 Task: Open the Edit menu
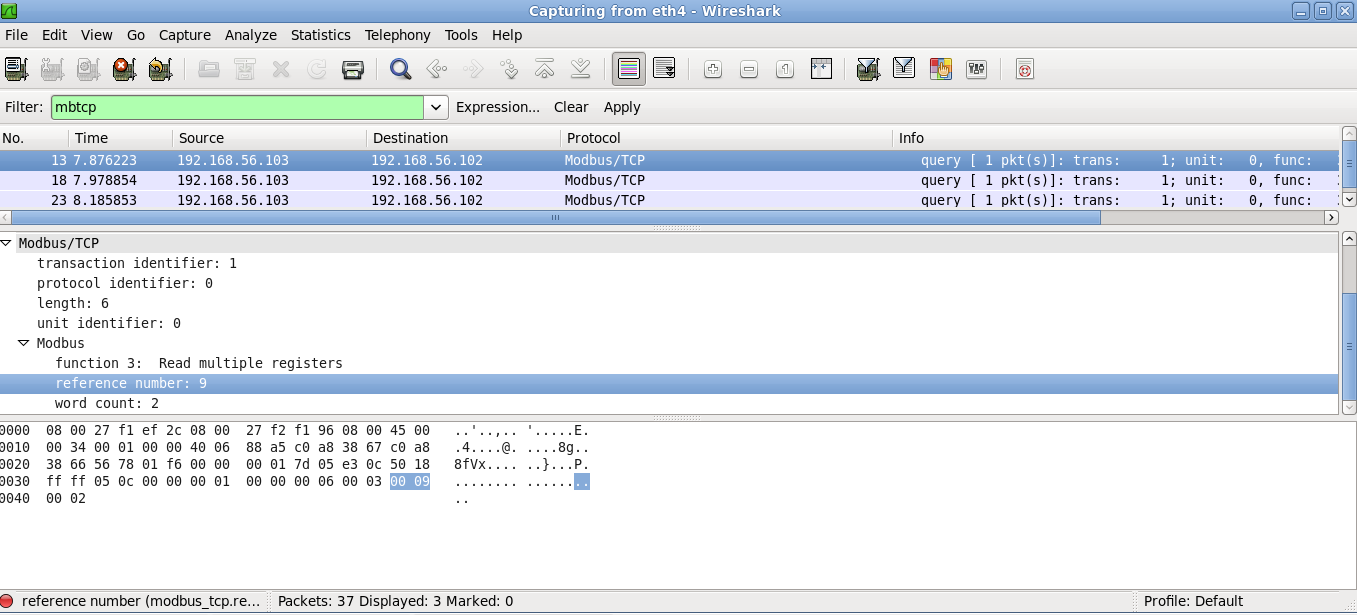(x=54, y=35)
